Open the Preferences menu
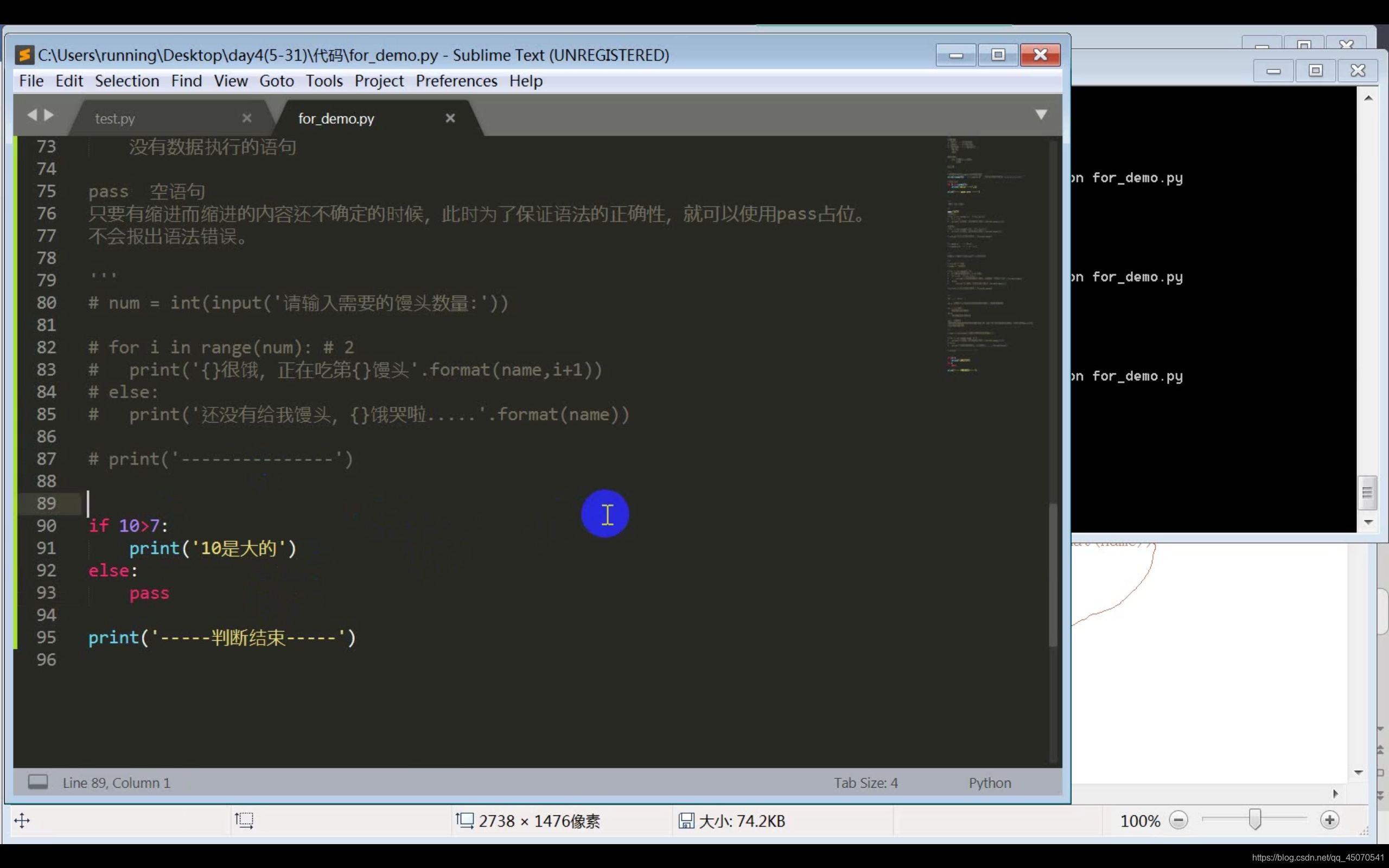This screenshot has width=1389, height=868. tap(456, 81)
